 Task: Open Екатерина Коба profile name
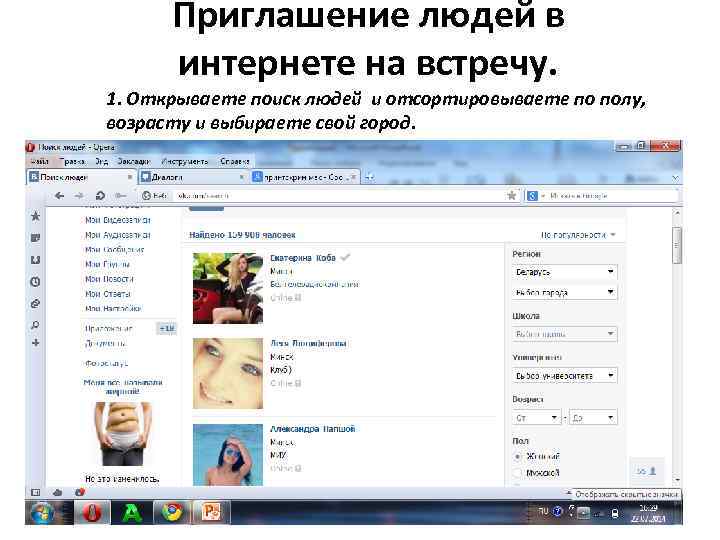[303, 258]
